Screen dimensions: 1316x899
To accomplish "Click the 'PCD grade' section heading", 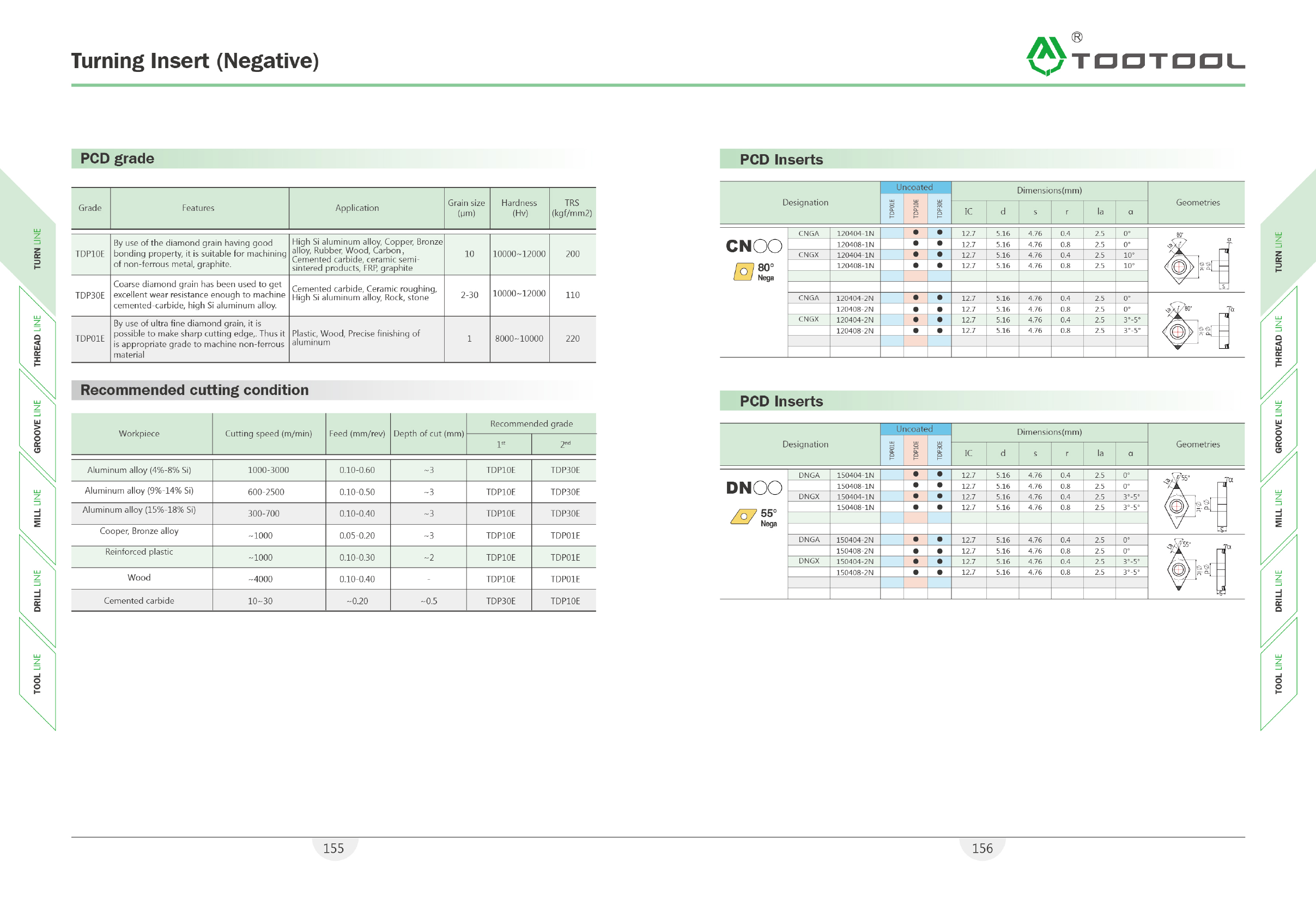I will click(117, 159).
